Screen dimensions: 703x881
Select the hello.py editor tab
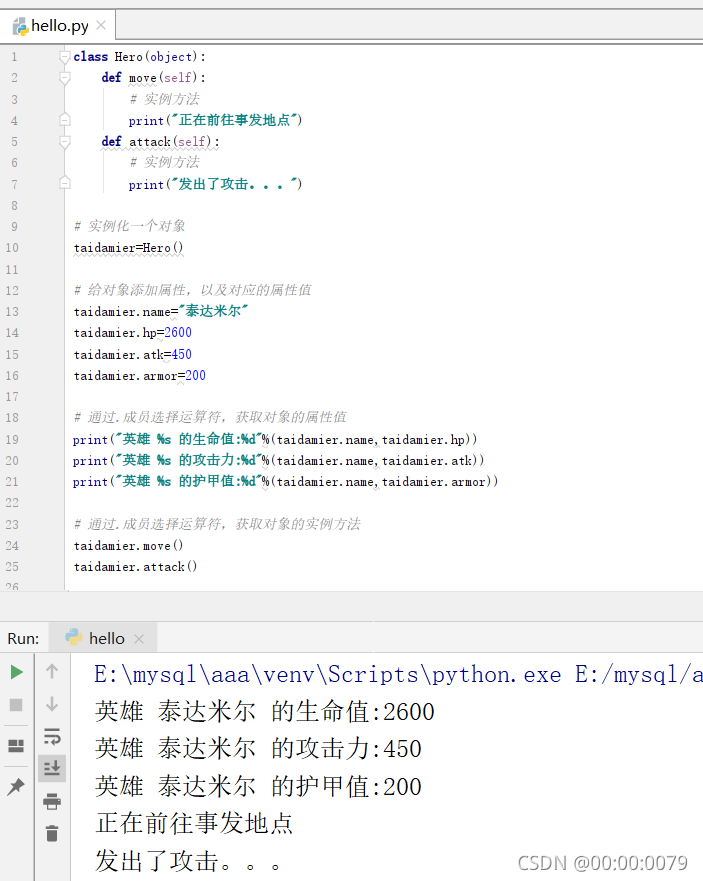coord(58,26)
